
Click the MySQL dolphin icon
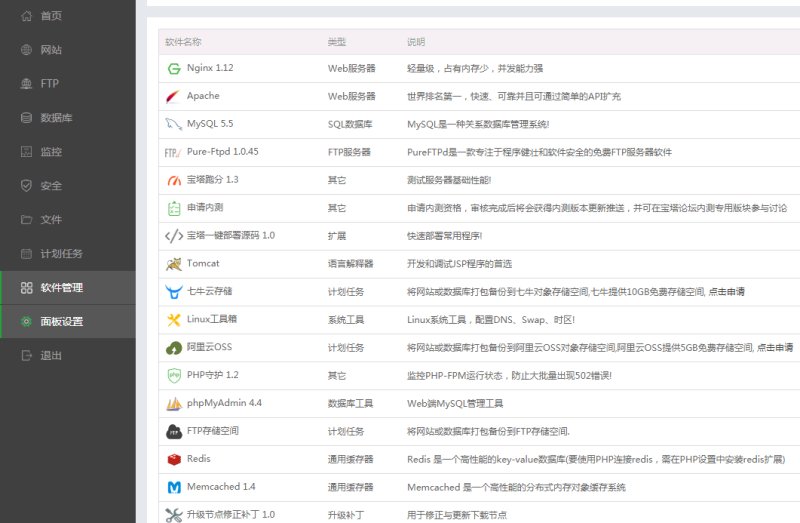[174, 124]
